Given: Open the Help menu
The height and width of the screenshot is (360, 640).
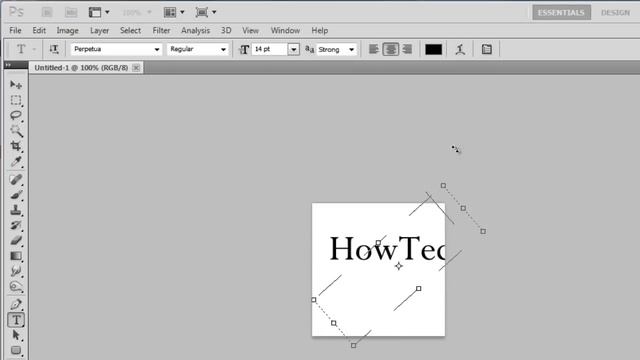Looking at the screenshot, I should [x=320, y=31].
